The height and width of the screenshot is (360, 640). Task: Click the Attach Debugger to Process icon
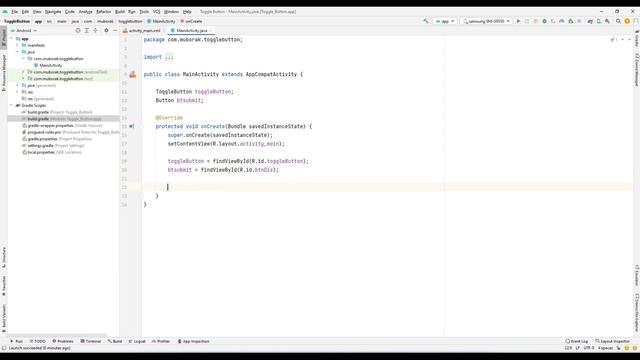click(571, 21)
